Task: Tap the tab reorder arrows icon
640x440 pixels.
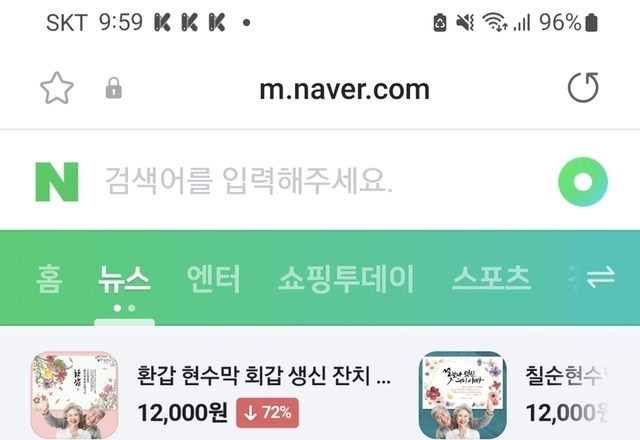Action: [600, 277]
